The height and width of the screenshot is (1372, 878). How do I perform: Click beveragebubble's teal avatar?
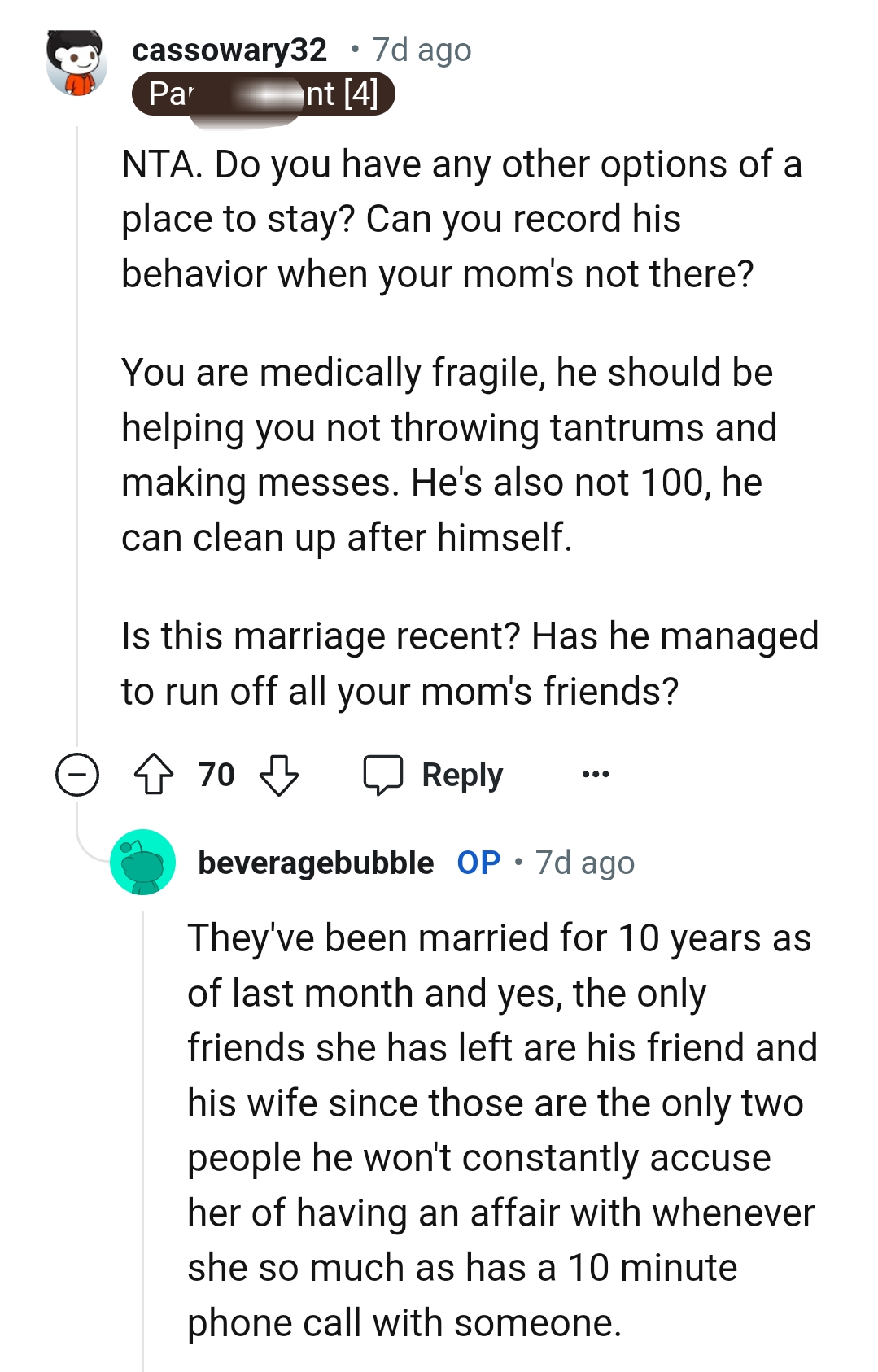click(142, 864)
